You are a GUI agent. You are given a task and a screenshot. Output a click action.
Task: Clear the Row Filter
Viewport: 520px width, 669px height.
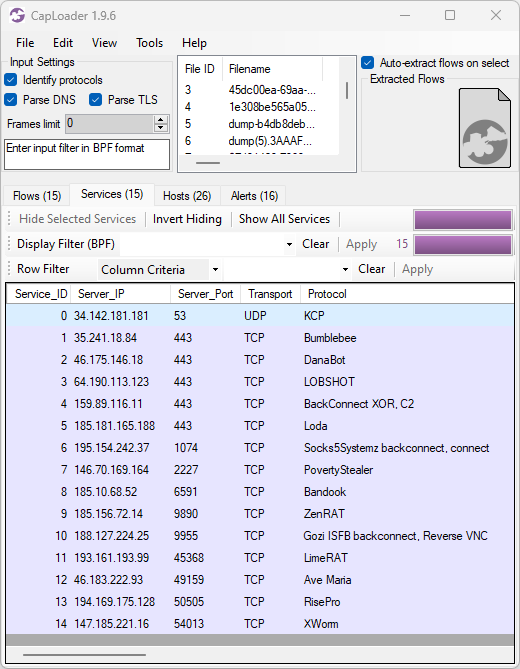click(x=372, y=269)
